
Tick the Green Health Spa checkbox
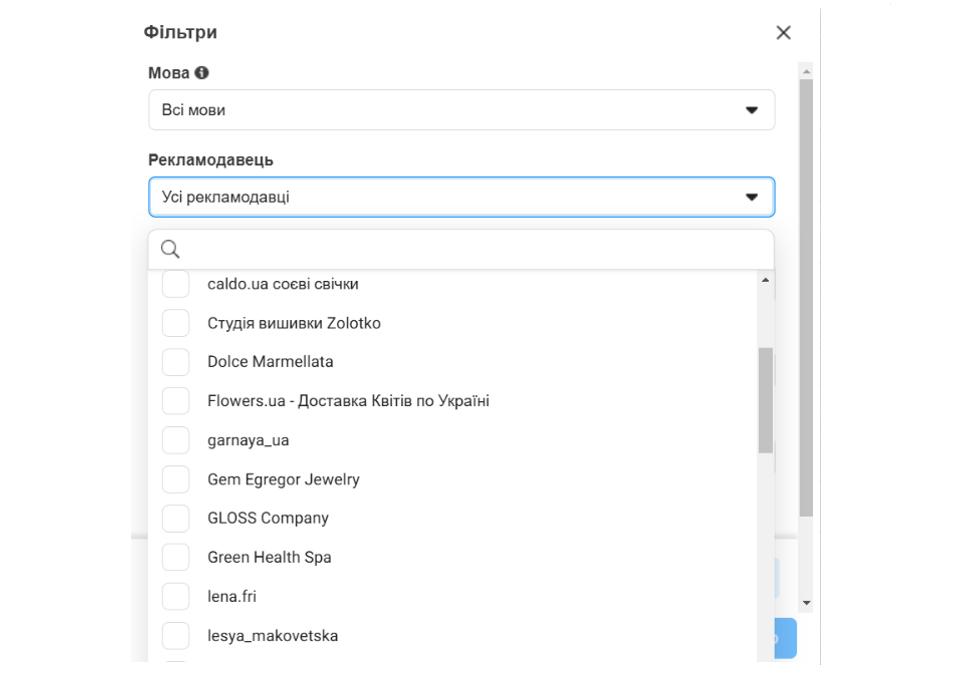tap(175, 557)
